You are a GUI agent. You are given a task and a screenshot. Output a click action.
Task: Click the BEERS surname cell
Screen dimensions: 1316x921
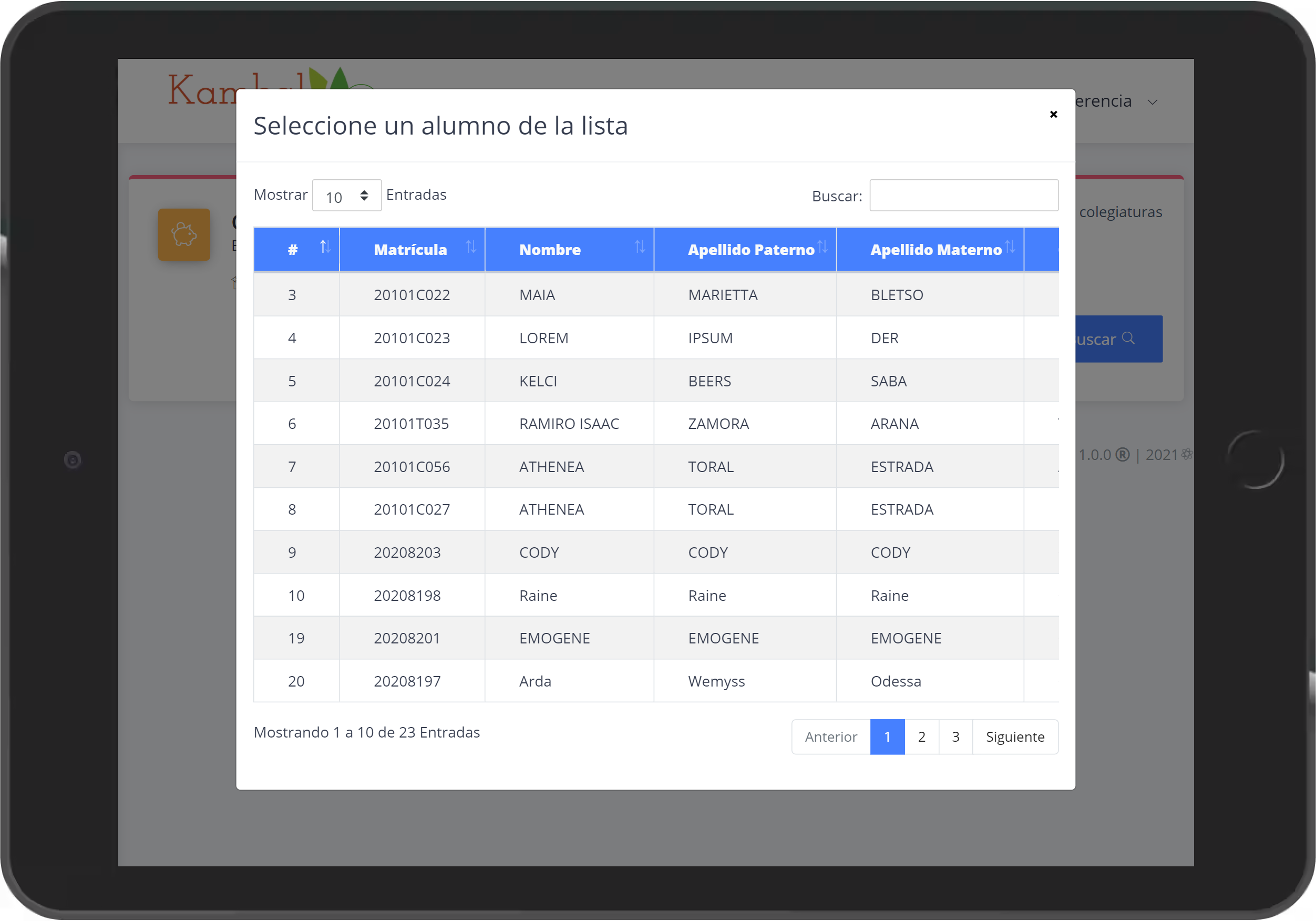tap(745, 381)
